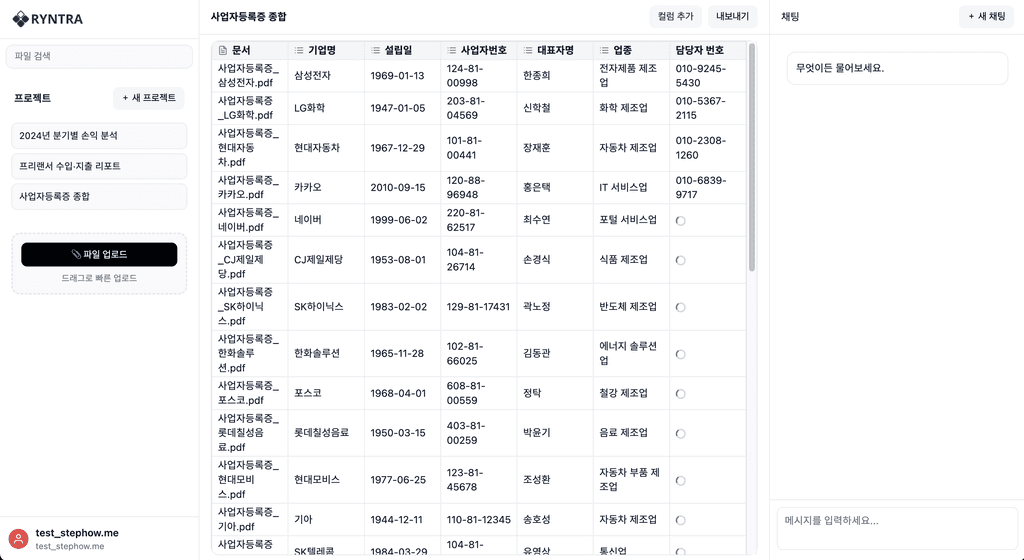Click the loading spinner in CJ제일제당 row
Screen dimensions: 1024x560
(x=680, y=260)
